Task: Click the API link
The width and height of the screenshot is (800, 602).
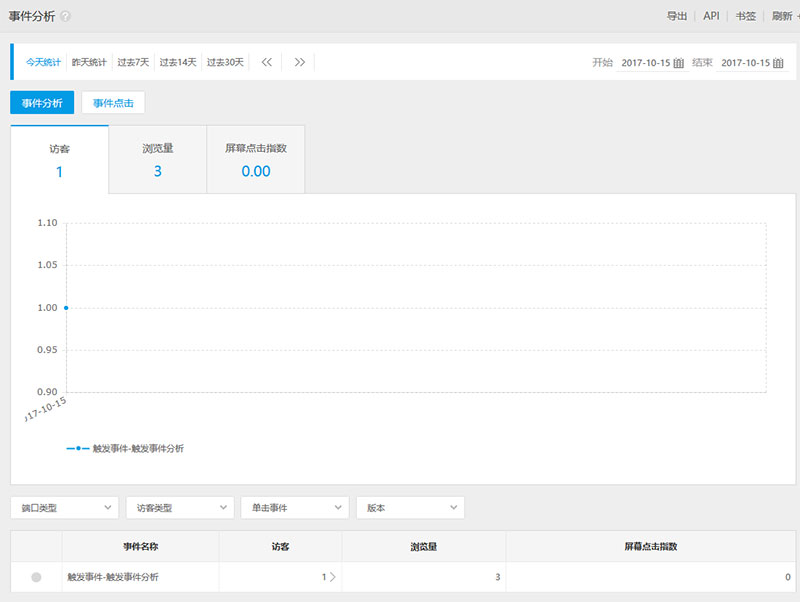Action: (x=711, y=16)
